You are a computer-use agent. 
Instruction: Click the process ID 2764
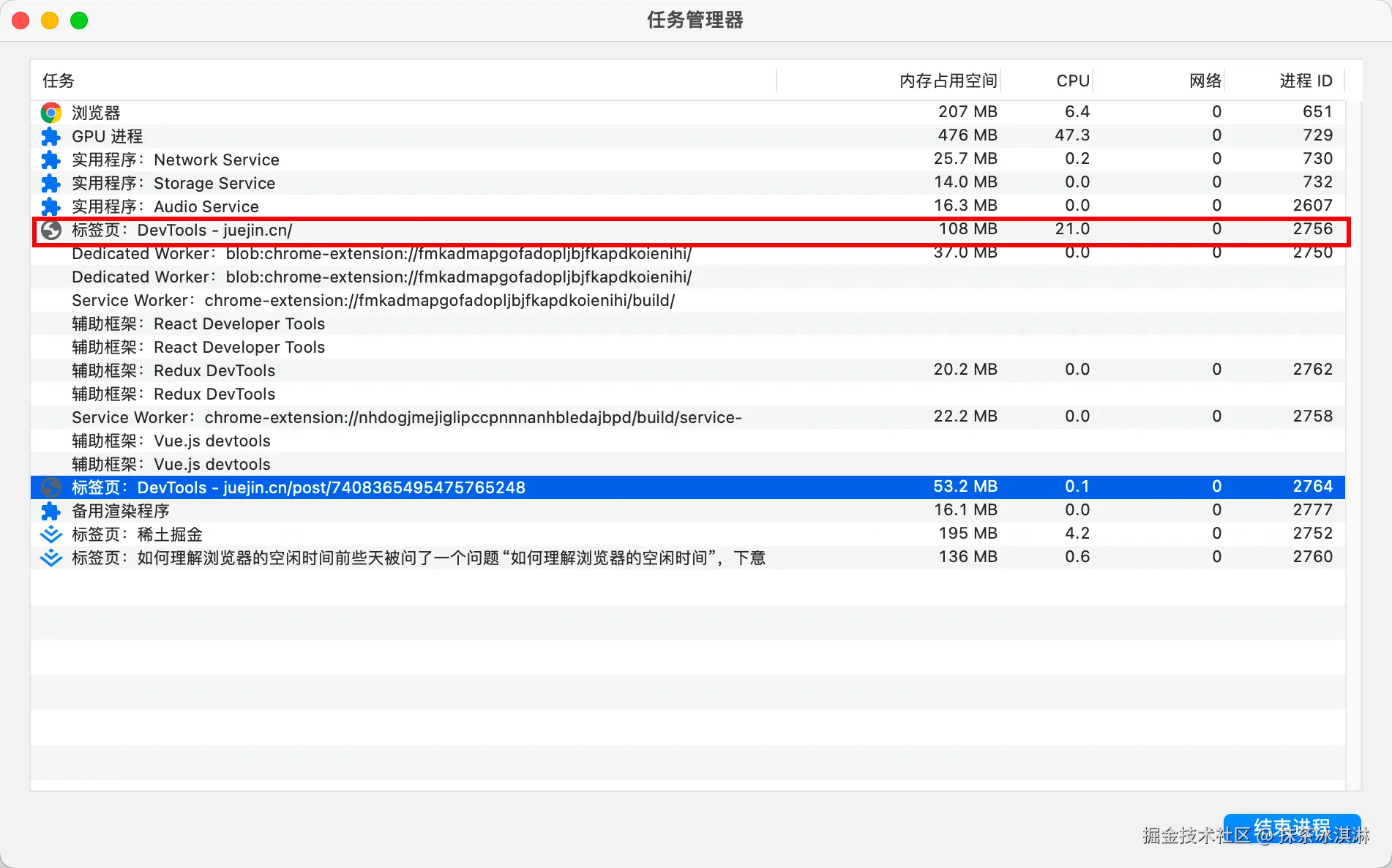pos(1312,486)
